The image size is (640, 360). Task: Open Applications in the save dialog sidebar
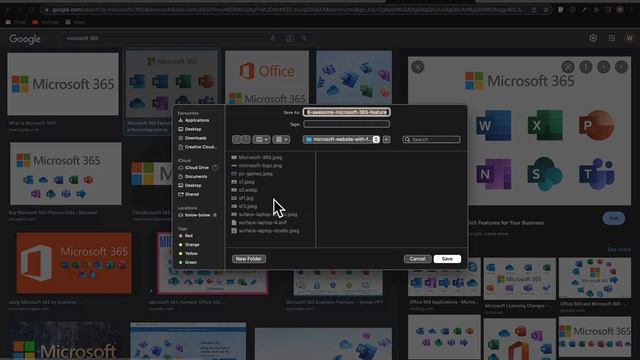[x=194, y=120]
